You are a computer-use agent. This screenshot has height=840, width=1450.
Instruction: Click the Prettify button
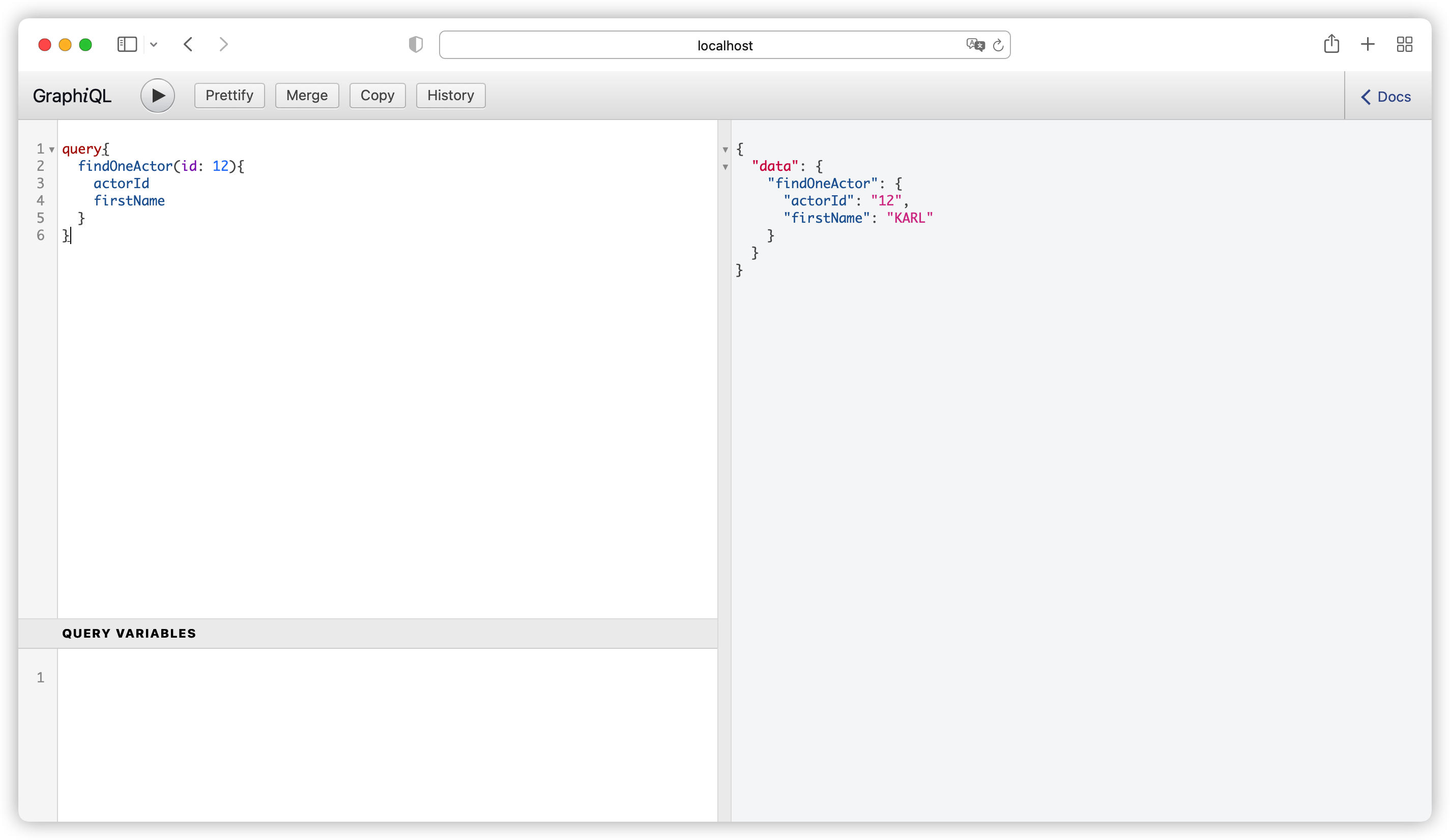(x=229, y=96)
